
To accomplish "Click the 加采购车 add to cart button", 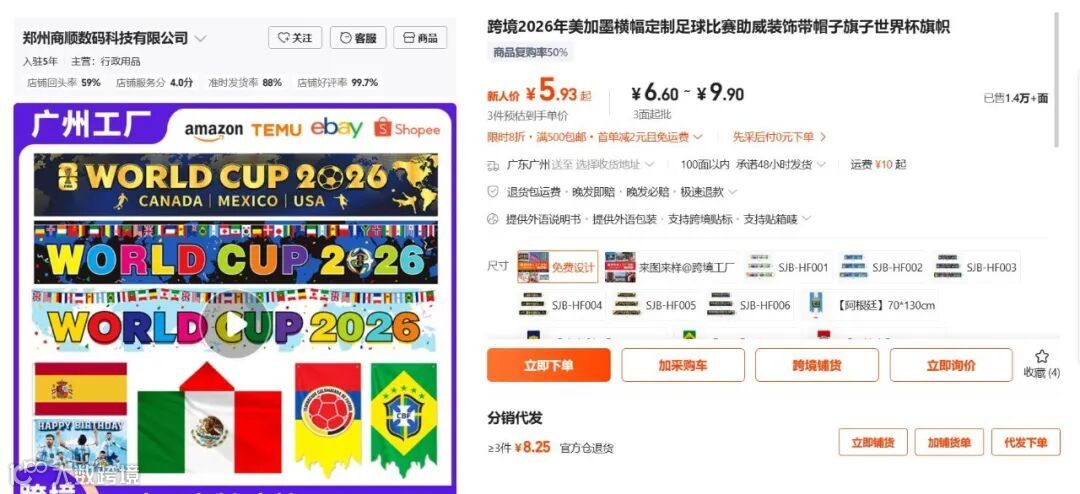I will [683, 365].
